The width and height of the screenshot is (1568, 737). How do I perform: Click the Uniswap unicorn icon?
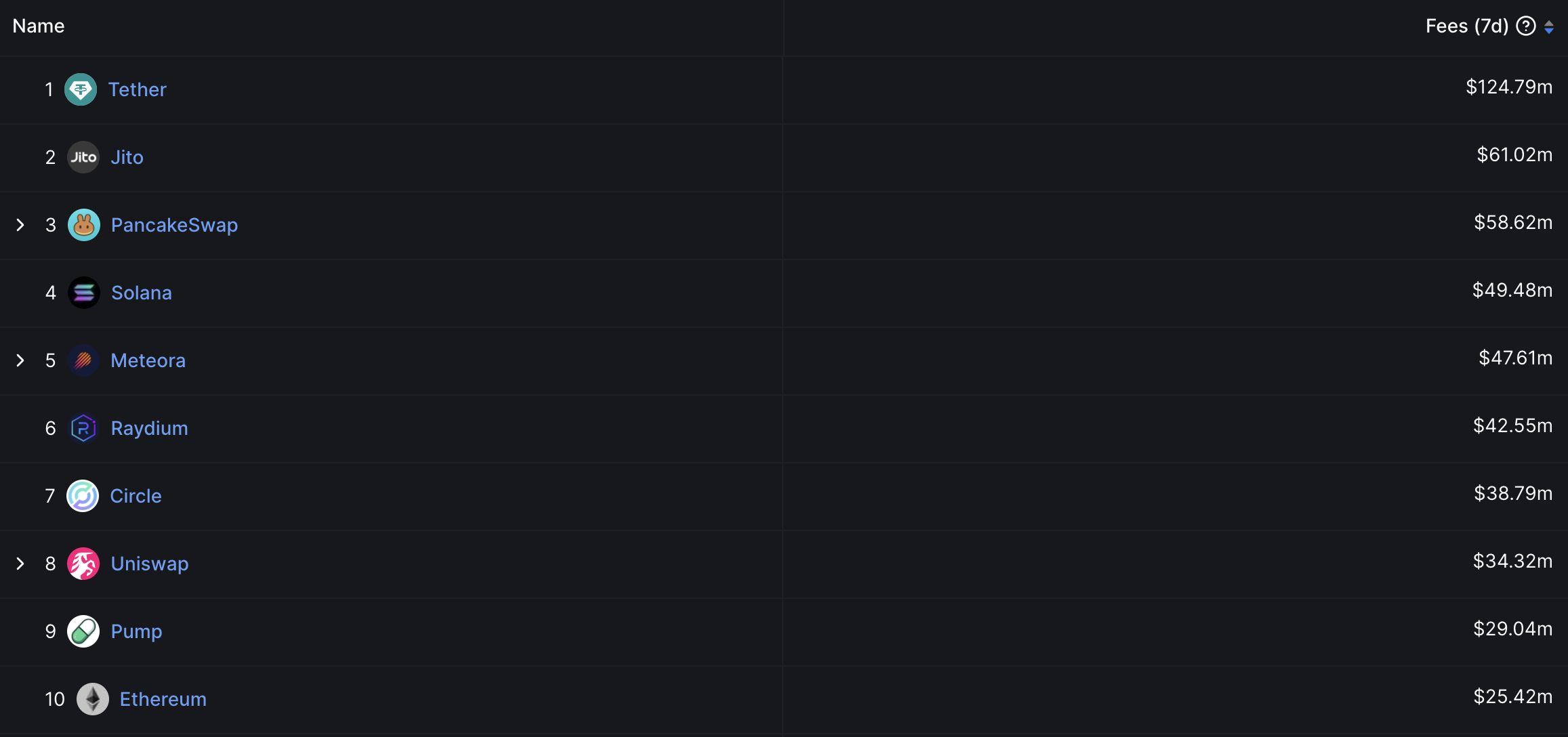pos(83,563)
